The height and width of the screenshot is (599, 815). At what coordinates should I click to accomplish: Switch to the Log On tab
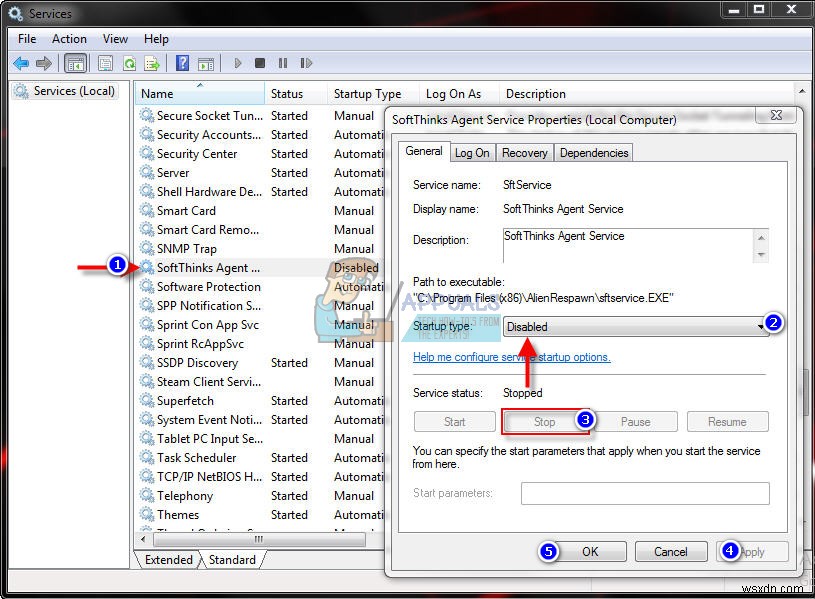(472, 153)
